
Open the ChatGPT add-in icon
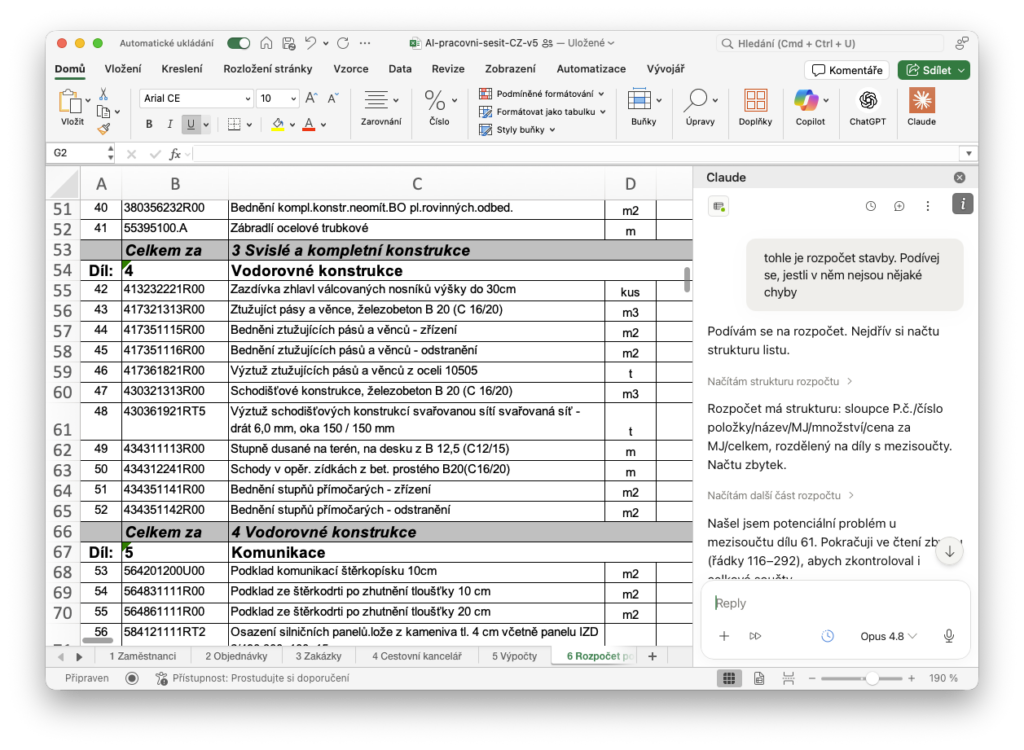click(867, 101)
